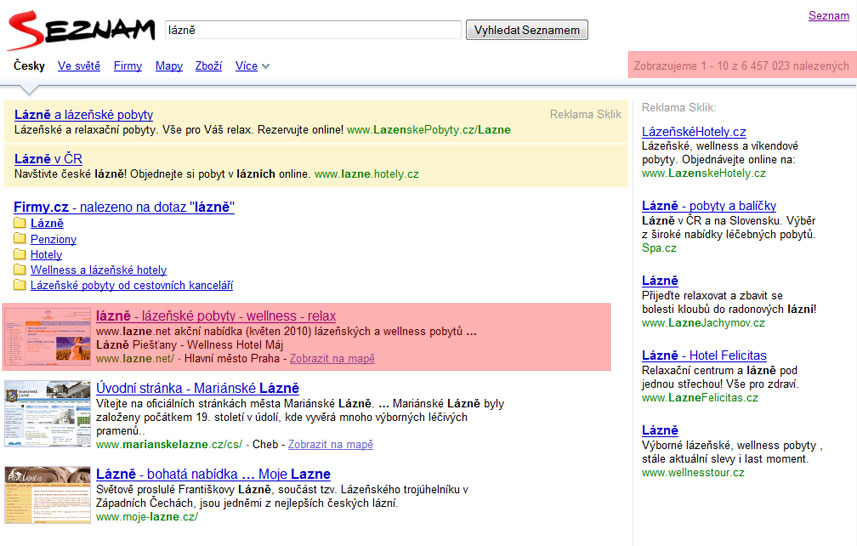The image size is (857, 546).
Task: Click the Mariánské Lázně site thumbnail
Action: click(48, 414)
